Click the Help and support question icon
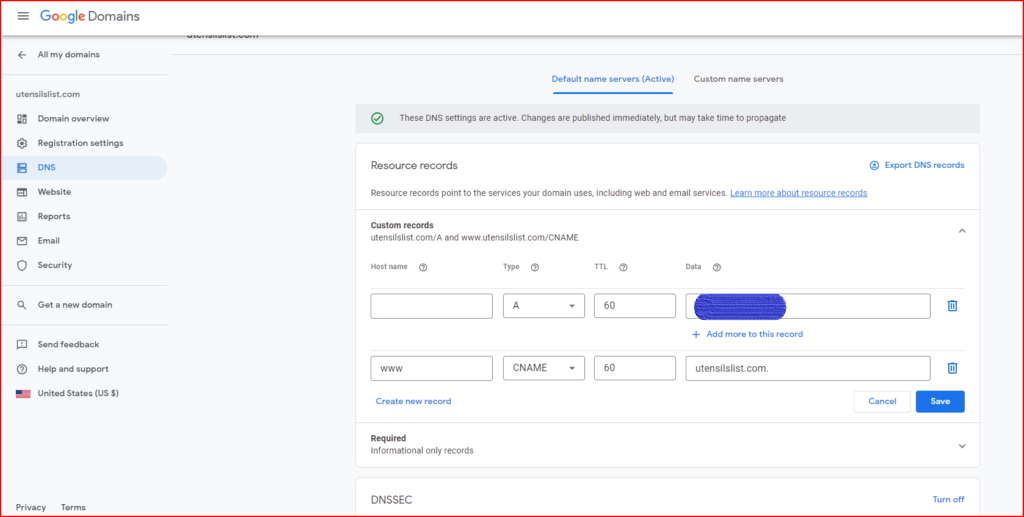Viewport: 1024px width, 517px height. pyautogui.click(x=22, y=369)
